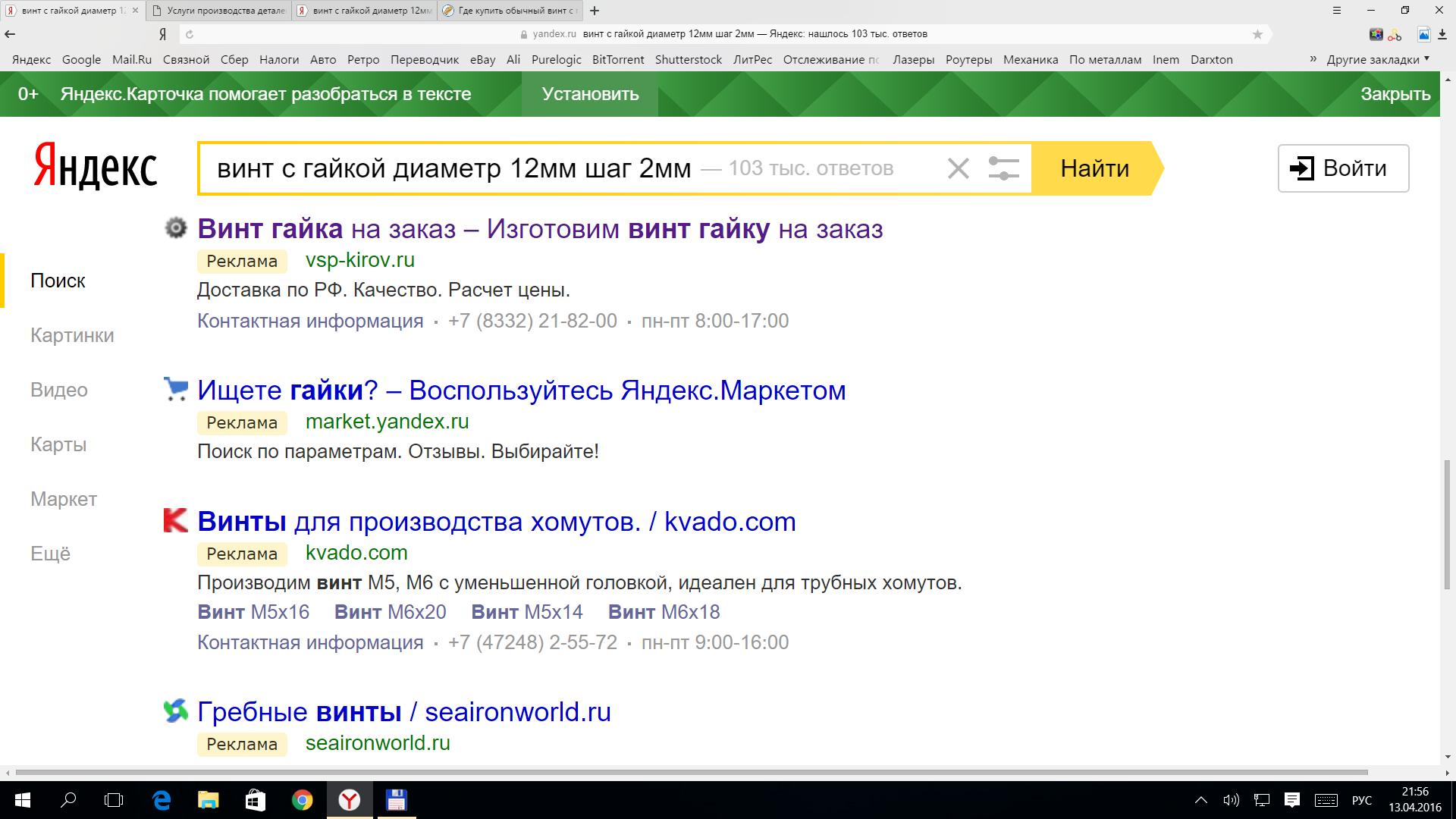This screenshot has height=819, width=1456.
Task: Click the Войти login button
Action: [x=1343, y=168]
